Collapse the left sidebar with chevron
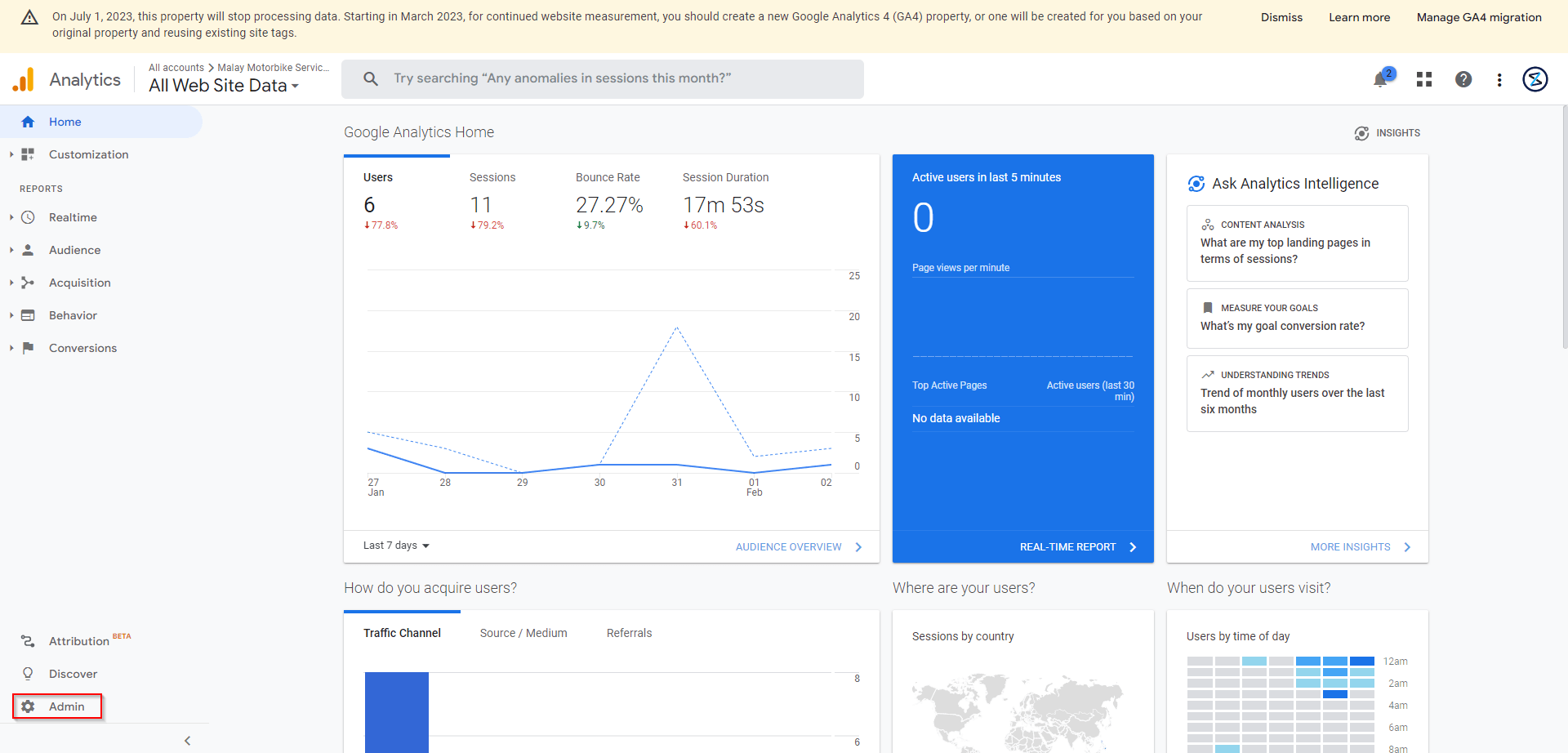 pos(187,741)
